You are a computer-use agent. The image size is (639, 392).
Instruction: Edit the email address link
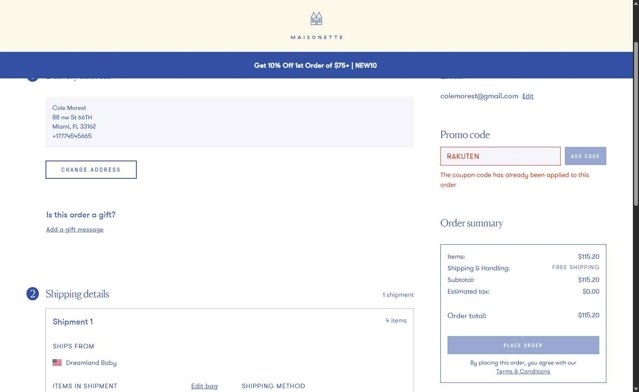point(528,96)
